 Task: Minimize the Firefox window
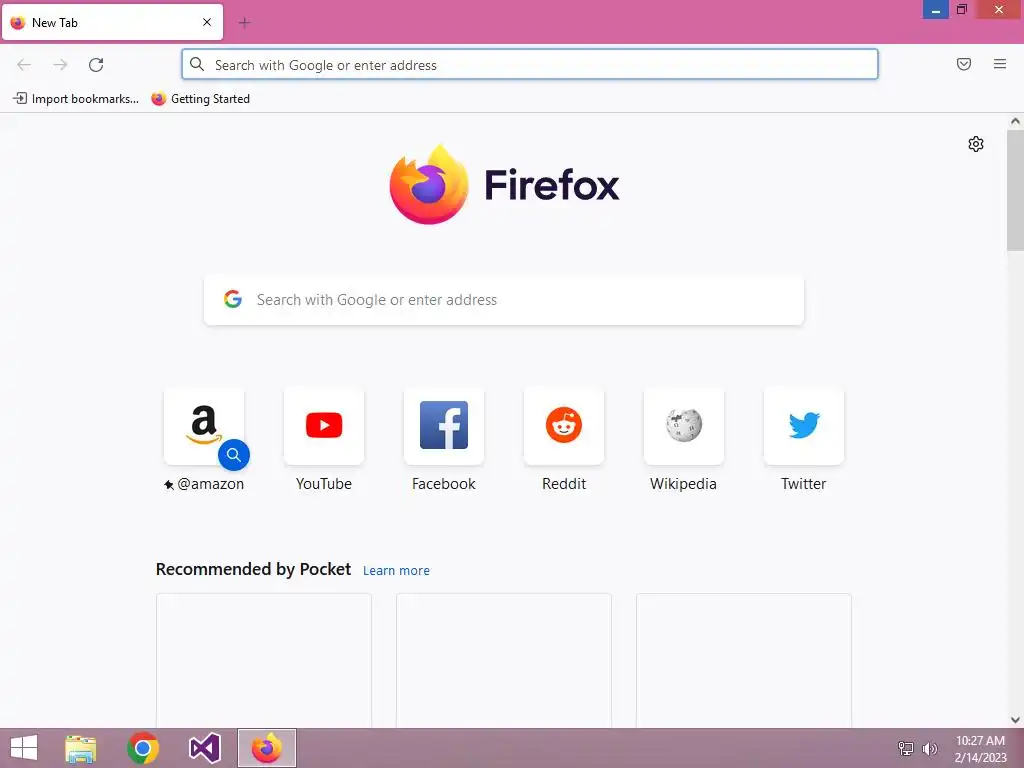click(x=935, y=10)
